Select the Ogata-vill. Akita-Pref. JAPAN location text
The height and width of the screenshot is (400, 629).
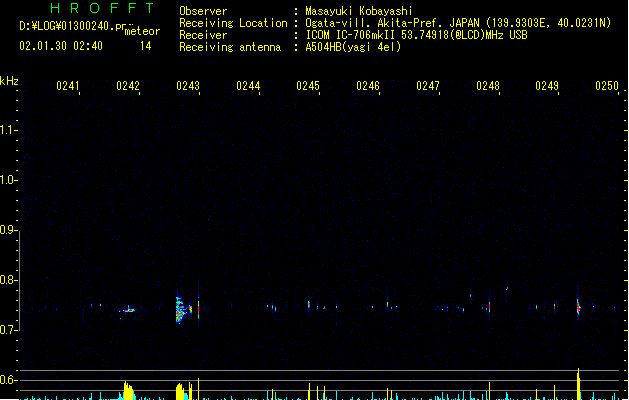point(392,23)
